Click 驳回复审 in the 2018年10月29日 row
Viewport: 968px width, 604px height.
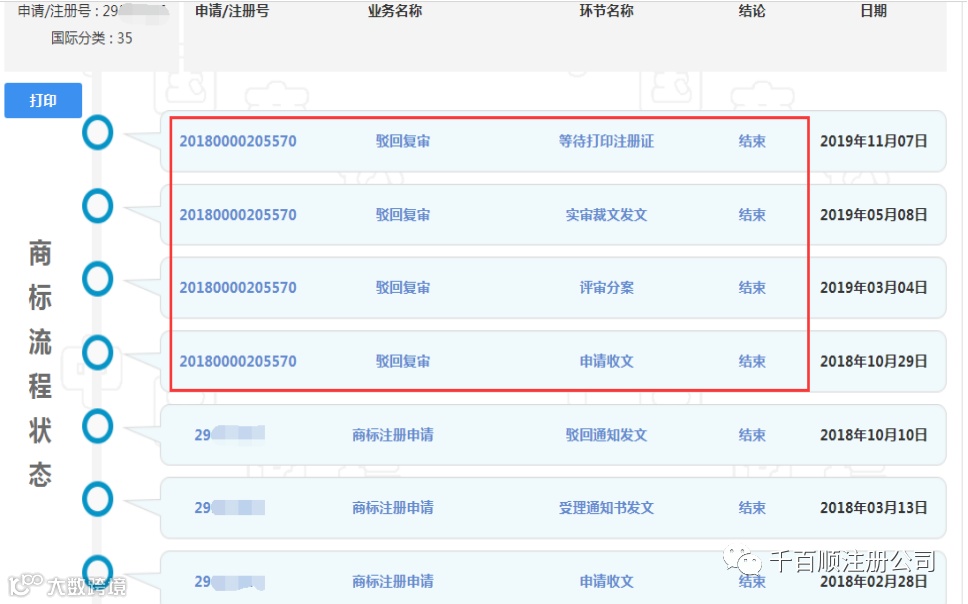pyautogui.click(x=403, y=361)
